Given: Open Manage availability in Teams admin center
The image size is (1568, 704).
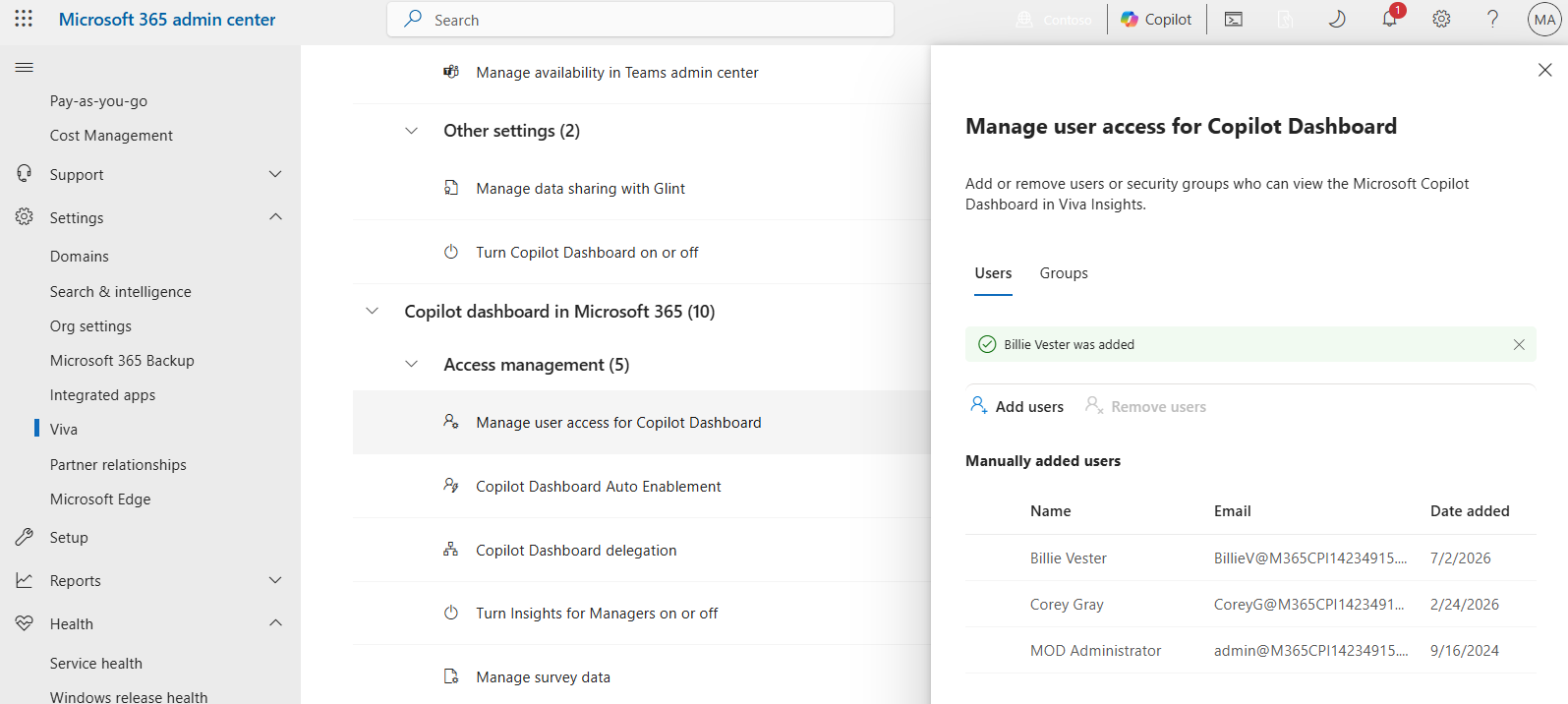Looking at the screenshot, I should pos(617,72).
